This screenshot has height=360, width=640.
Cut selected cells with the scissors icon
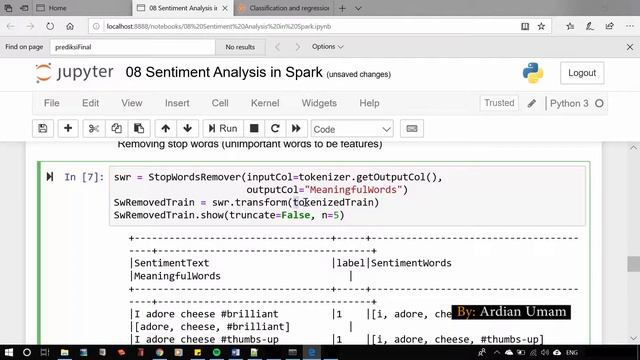tap(94, 129)
